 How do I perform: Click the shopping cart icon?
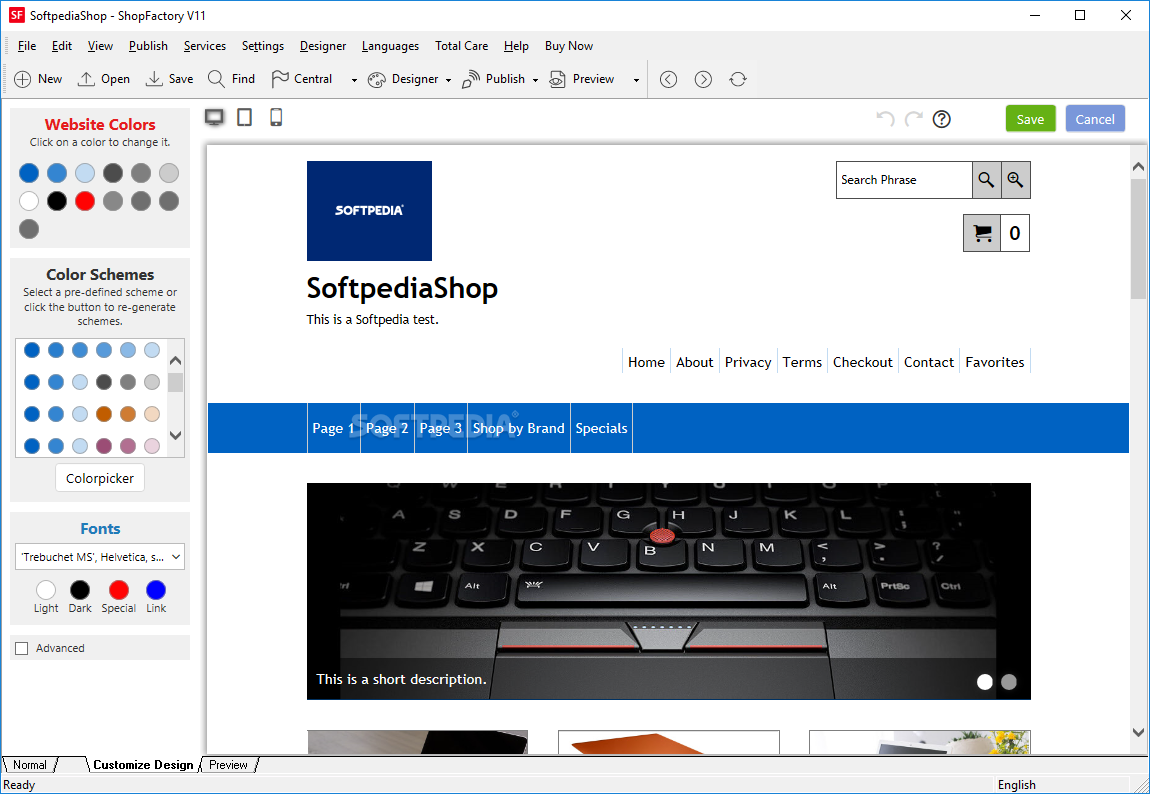click(982, 233)
